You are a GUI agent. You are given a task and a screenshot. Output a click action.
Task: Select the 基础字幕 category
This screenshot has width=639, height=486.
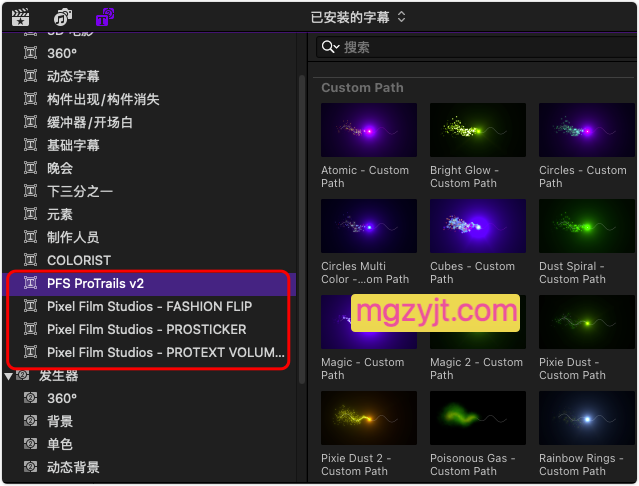pos(149,145)
